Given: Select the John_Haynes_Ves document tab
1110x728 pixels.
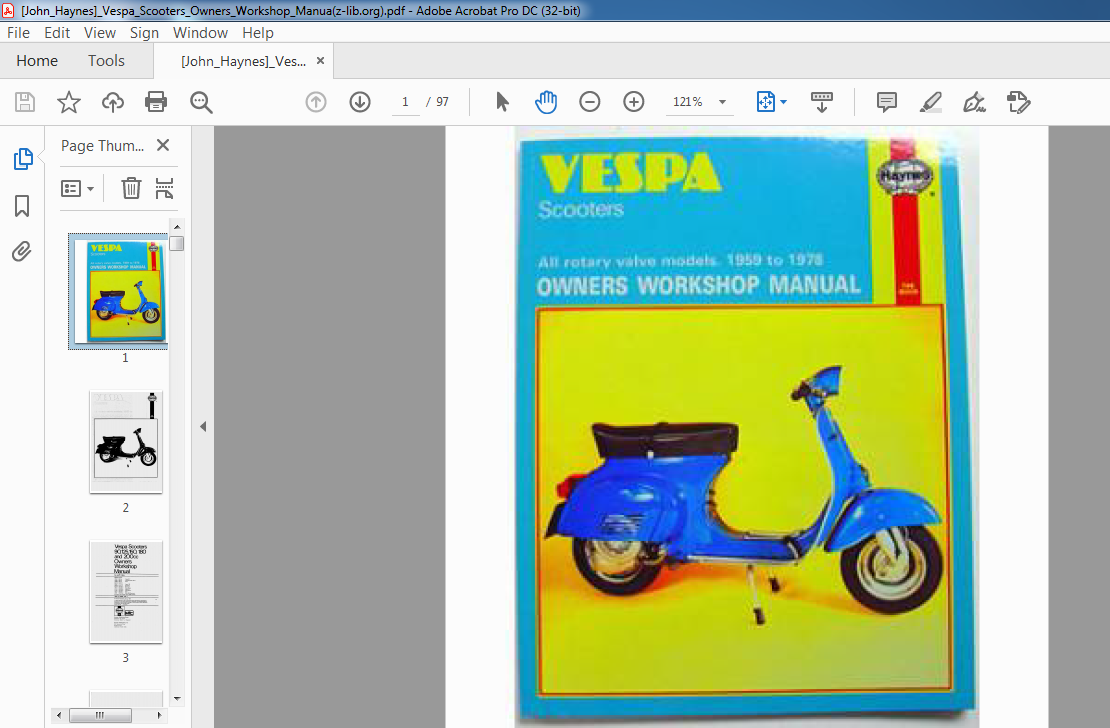Looking at the screenshot, I should click(x=244, y=61).
